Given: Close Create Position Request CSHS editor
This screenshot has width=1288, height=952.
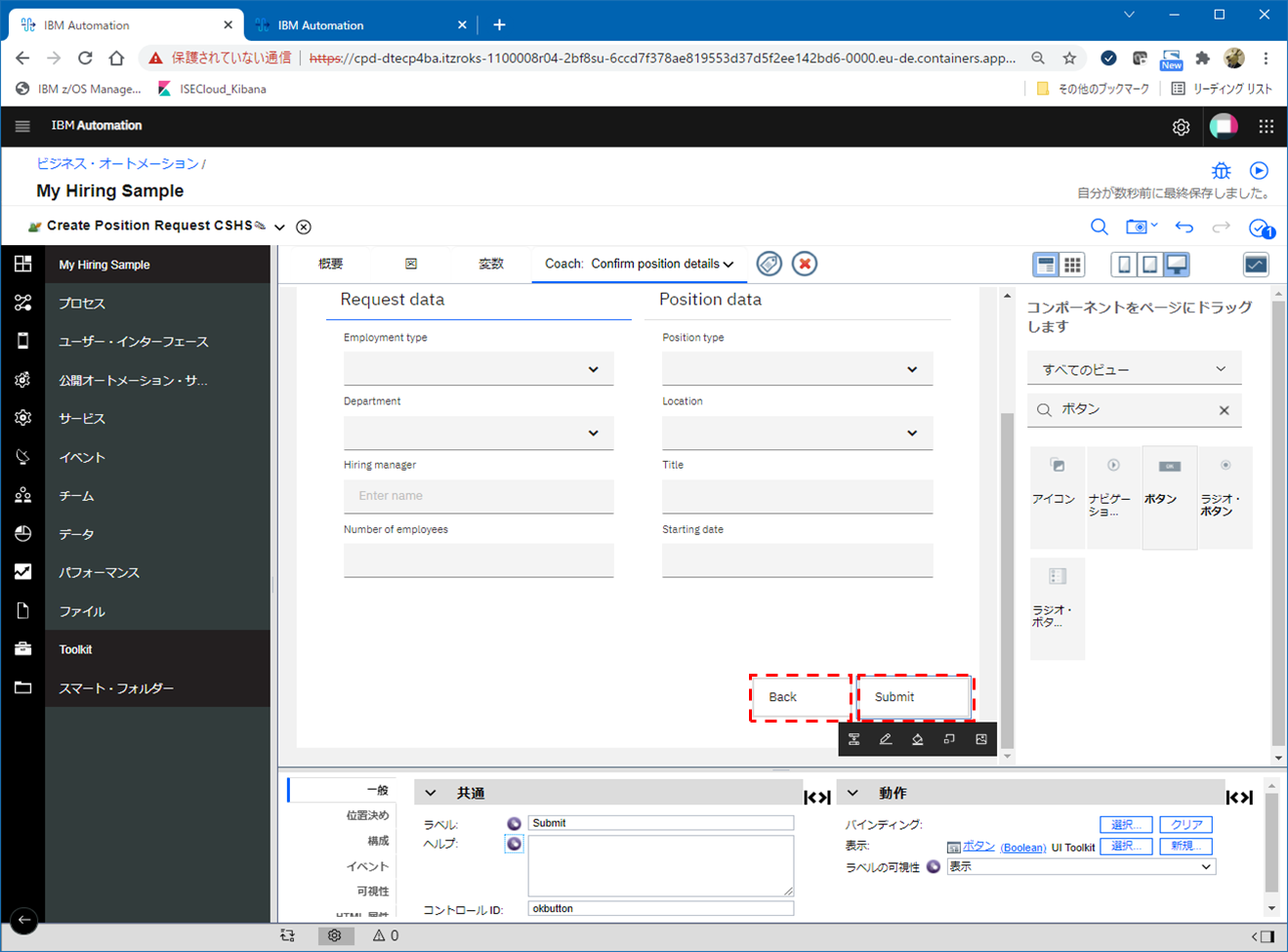Looking at the screenshot, I should tap(304, 227).
